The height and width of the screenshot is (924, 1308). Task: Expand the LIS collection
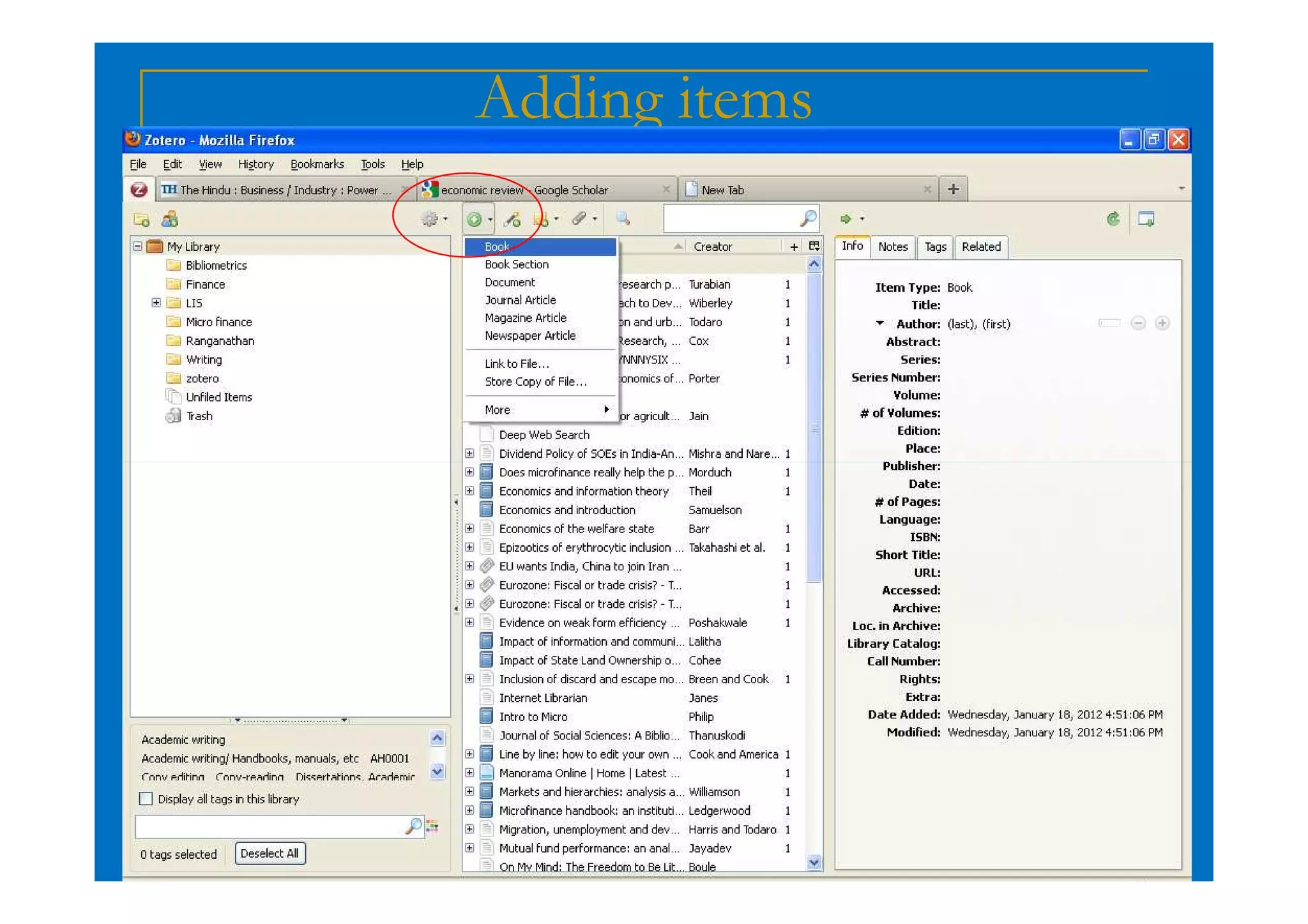[156, 303]
